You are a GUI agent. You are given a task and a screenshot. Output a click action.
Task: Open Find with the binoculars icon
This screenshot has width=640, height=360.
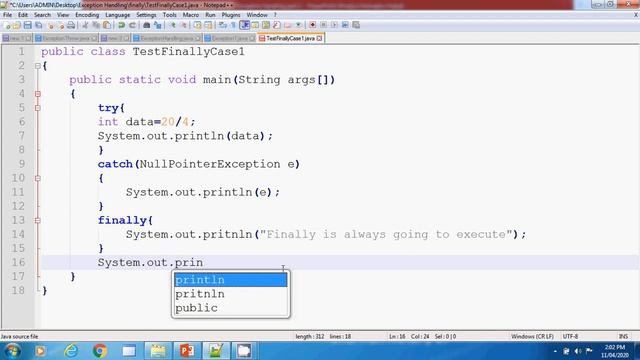click(147, 25)
